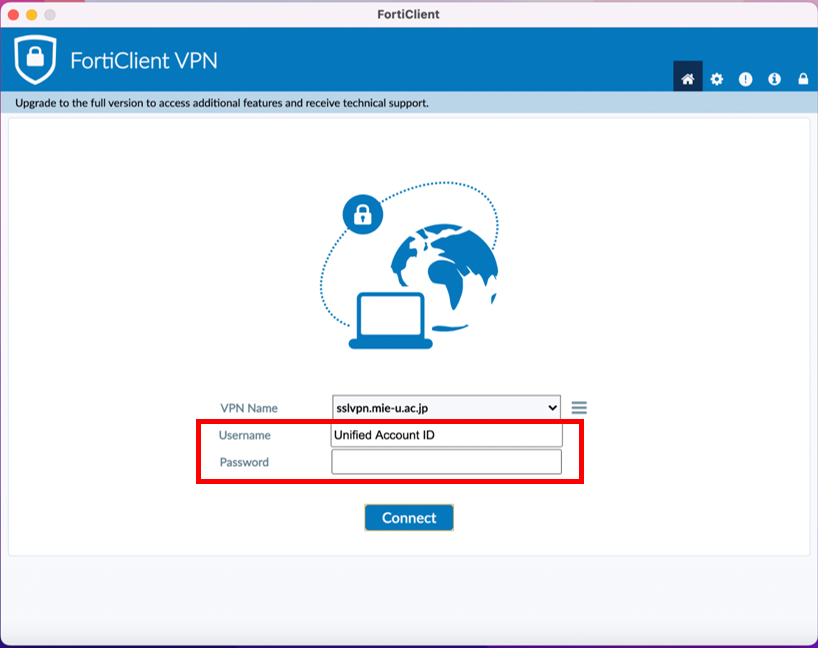This screenshot has width=818, height=648.
Task: Click the Connect button
Action: point(409,518)
